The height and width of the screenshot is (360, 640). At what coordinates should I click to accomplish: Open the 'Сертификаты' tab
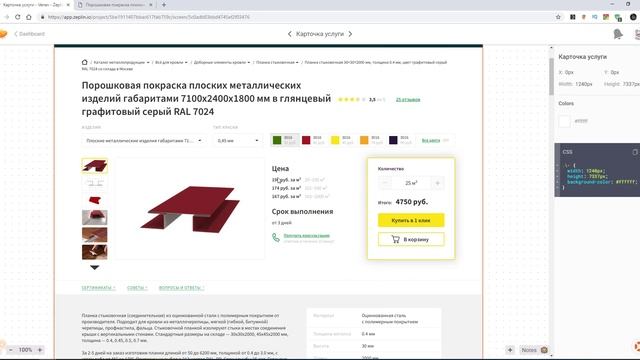pos(98,288)
